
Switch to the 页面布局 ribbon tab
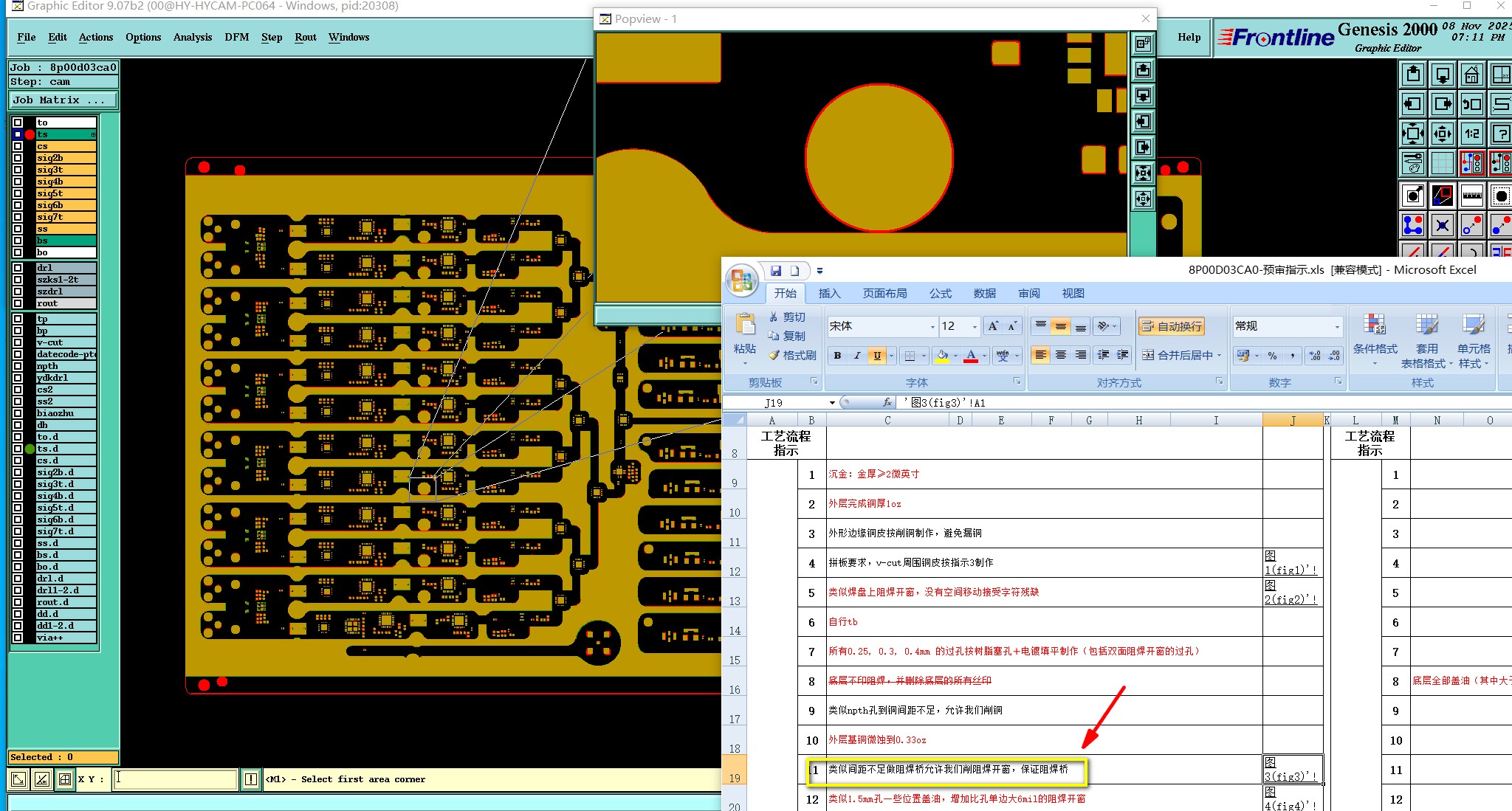point(884,293)
